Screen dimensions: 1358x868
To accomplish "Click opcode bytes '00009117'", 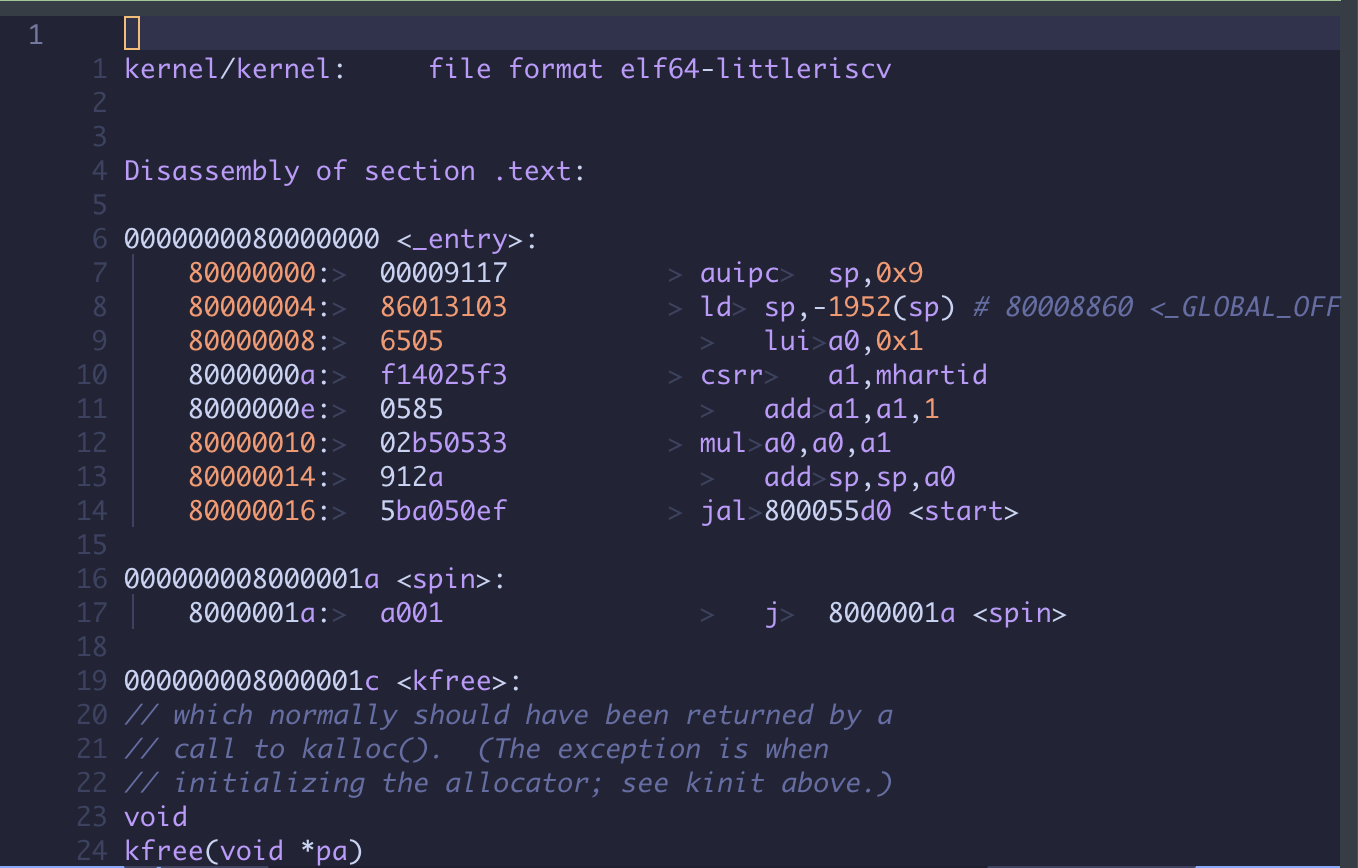I will click(444, 273).
